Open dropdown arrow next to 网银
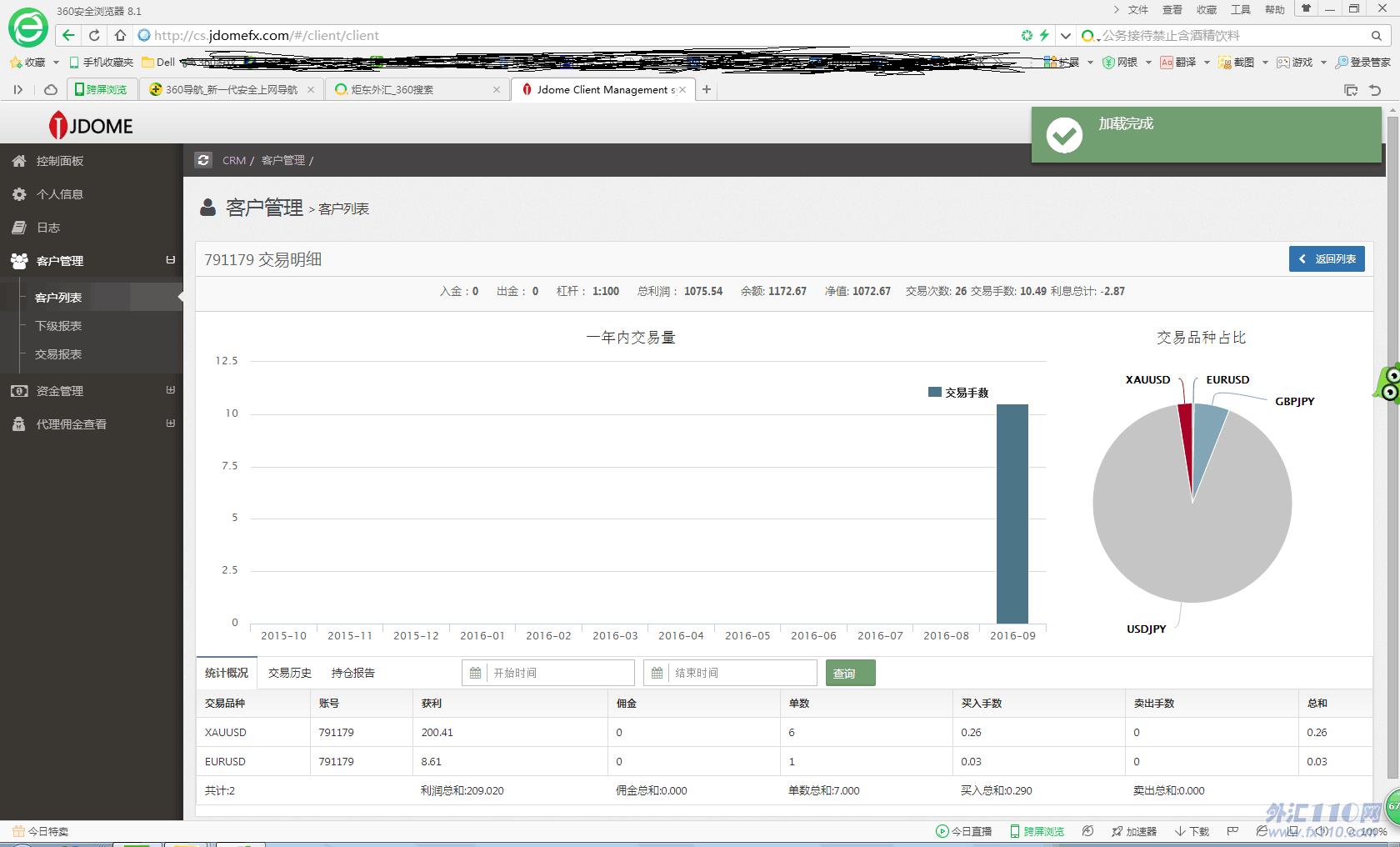1400x847 pixels. pos(1148,63)
